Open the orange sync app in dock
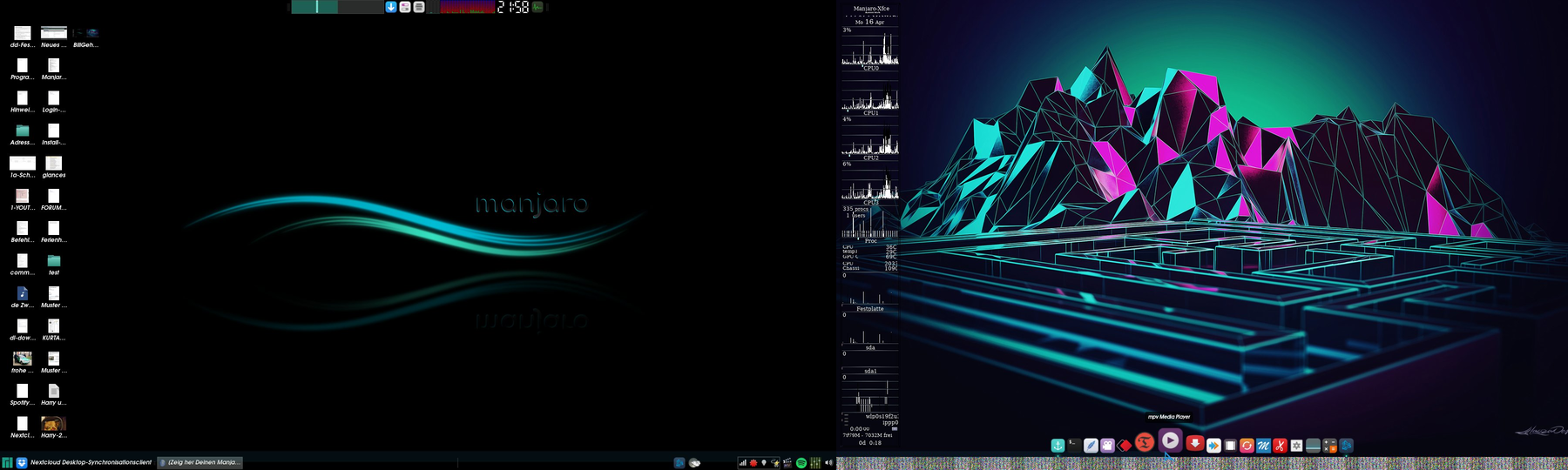This screenshot has height=470, width=1568. [1247, 446]
